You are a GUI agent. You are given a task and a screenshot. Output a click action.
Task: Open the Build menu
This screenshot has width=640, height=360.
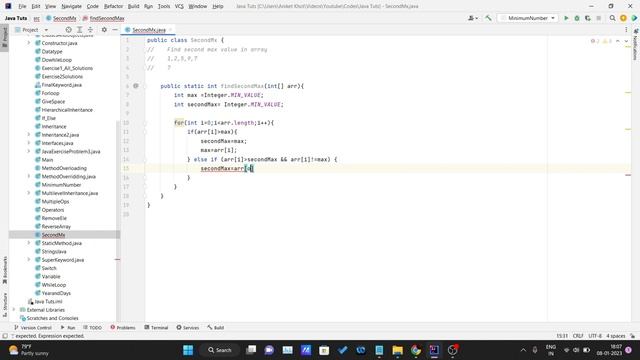[x=133, y=6]
